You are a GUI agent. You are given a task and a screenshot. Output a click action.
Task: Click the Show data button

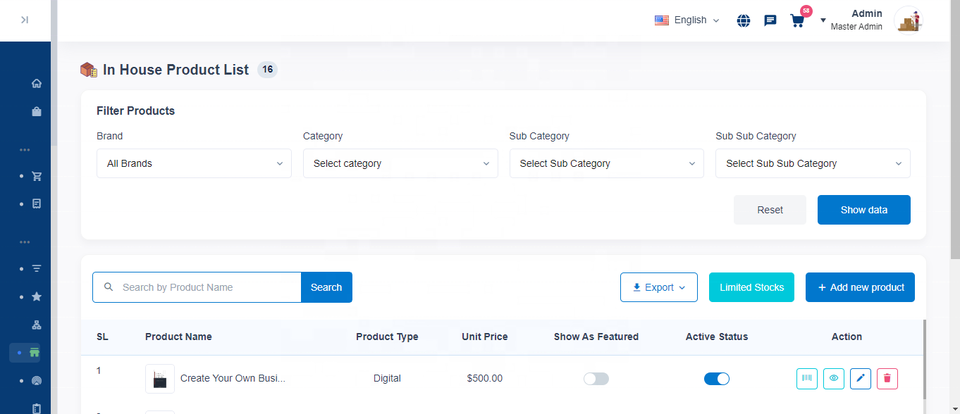point(863,210)
